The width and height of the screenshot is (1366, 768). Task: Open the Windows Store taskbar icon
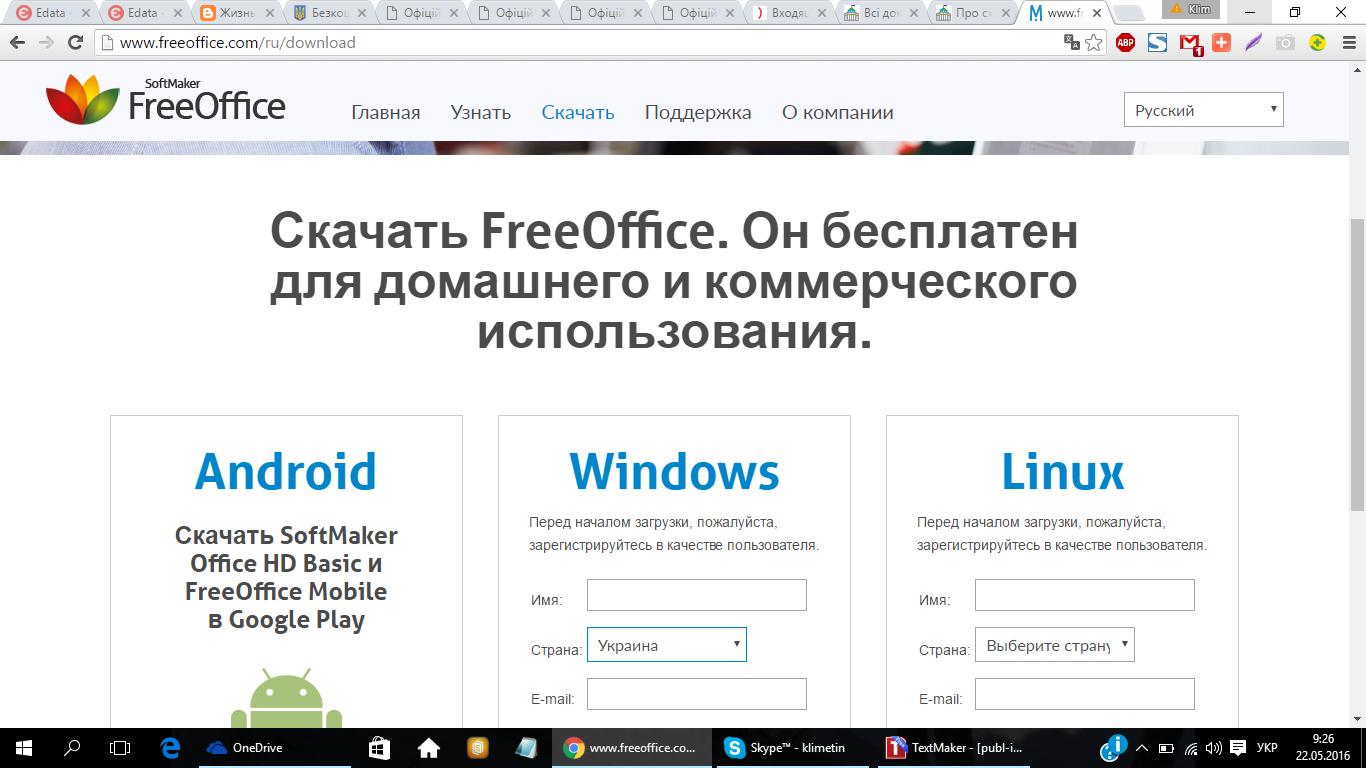[x=379, y=747]
